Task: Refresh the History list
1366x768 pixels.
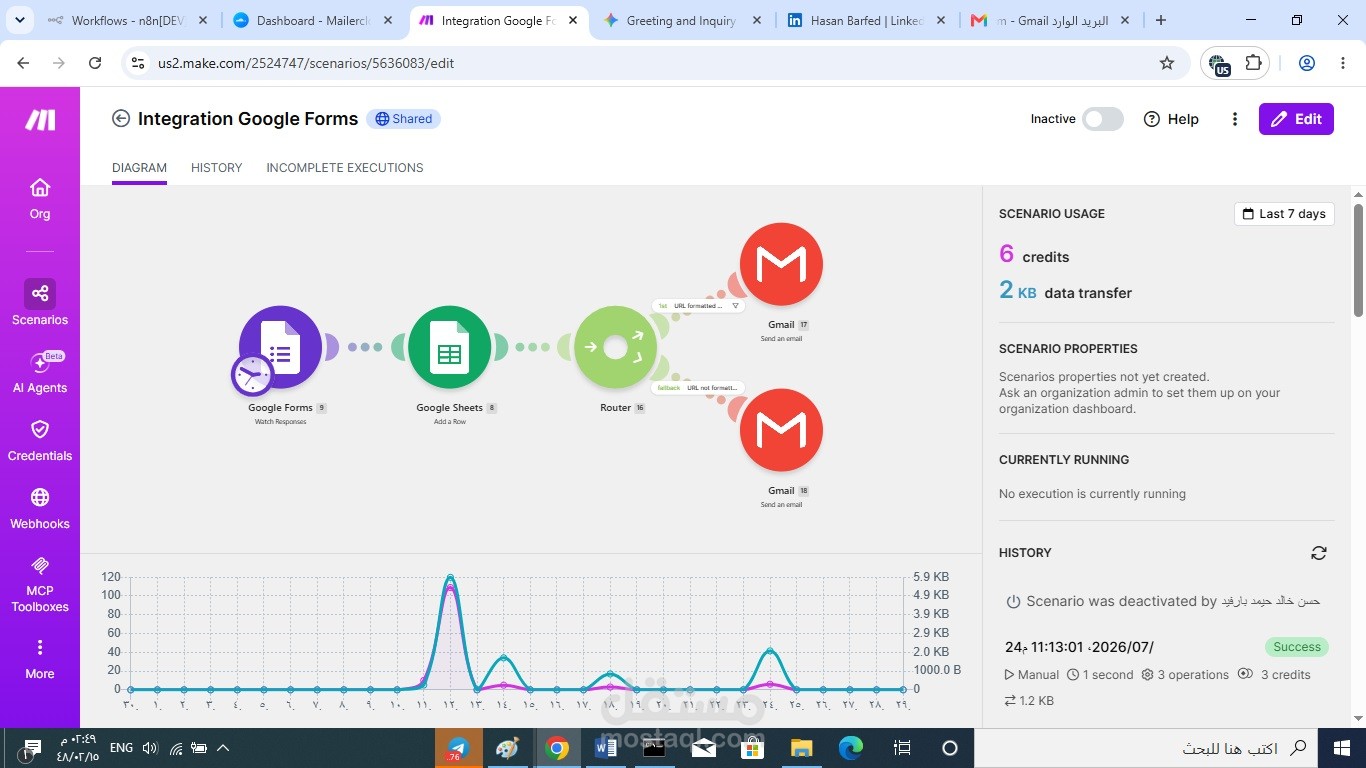Action: click(x=1319, y=553)
